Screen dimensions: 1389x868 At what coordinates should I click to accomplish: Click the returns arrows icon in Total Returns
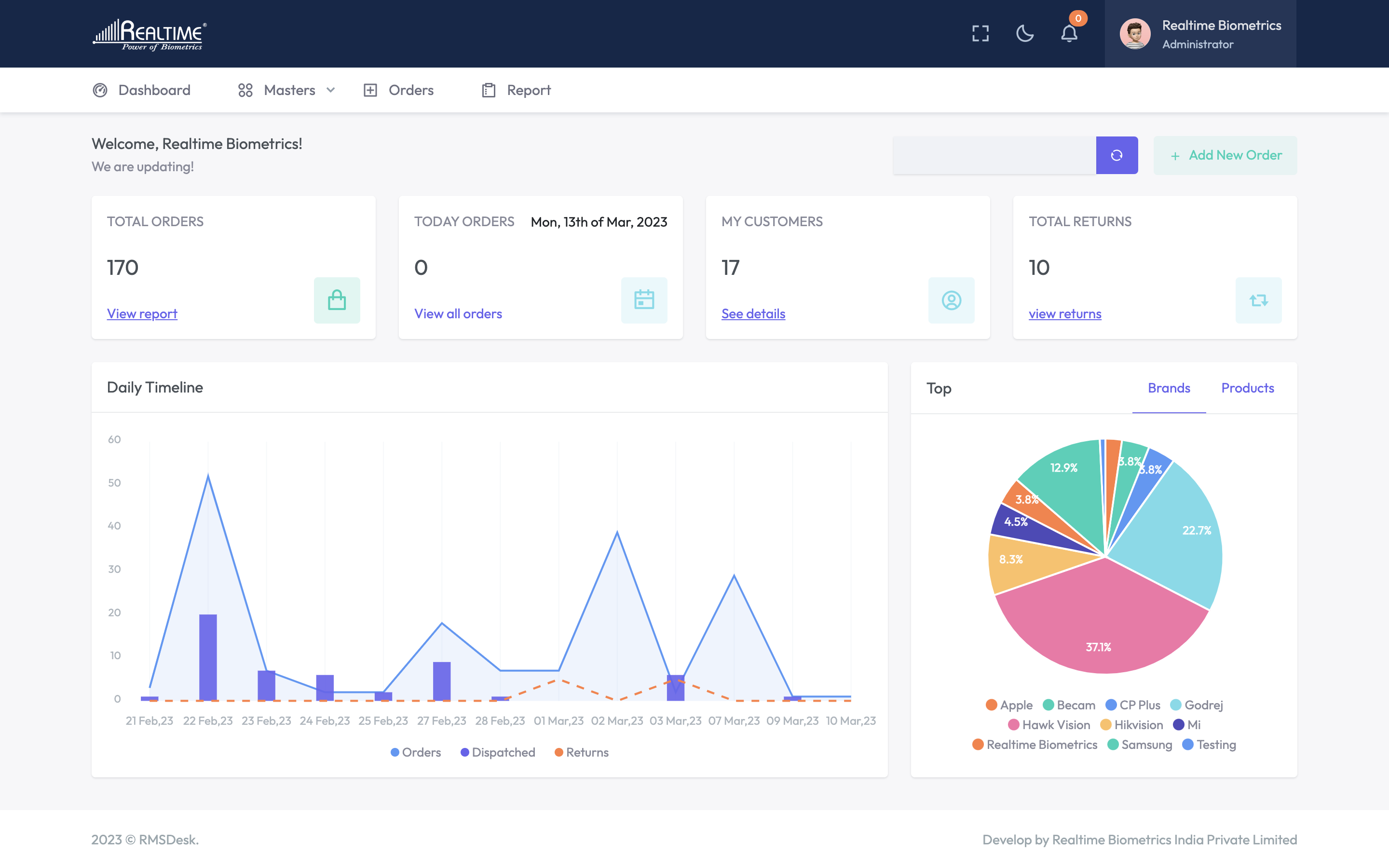pos(1258,300)
